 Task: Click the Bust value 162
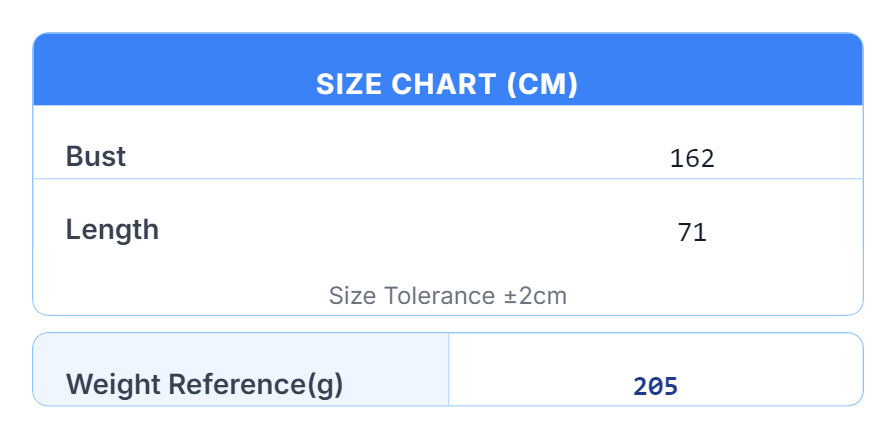click(692, 158)
